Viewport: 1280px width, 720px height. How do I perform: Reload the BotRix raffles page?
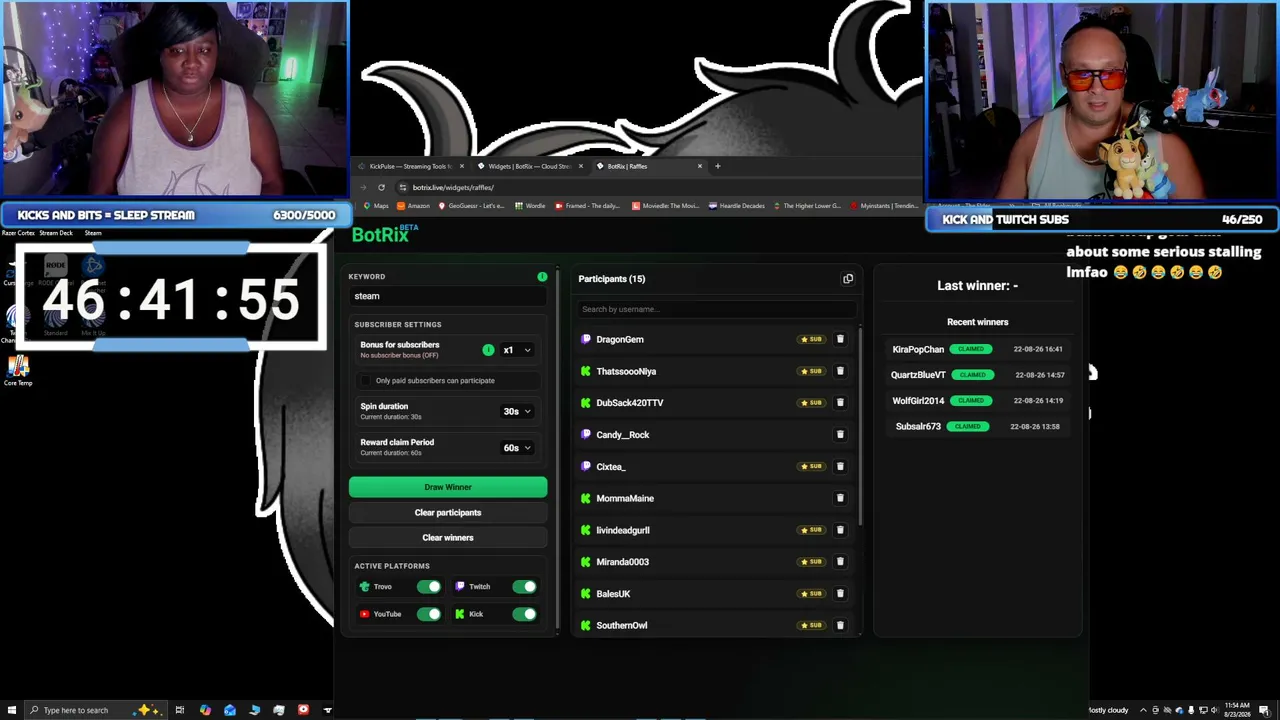(x=381, y=187)
